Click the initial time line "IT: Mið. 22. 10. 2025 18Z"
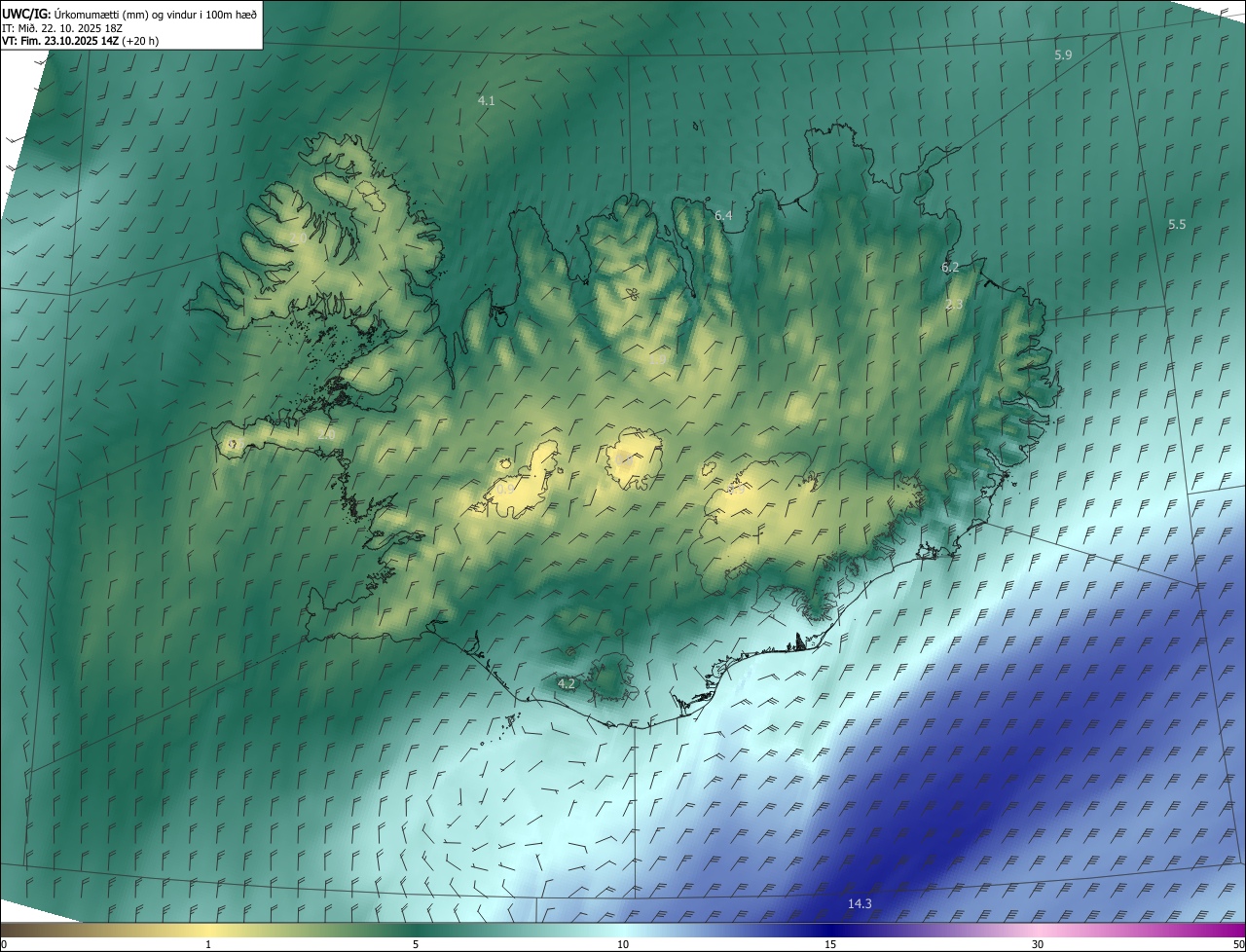 [x=60, y=28]
